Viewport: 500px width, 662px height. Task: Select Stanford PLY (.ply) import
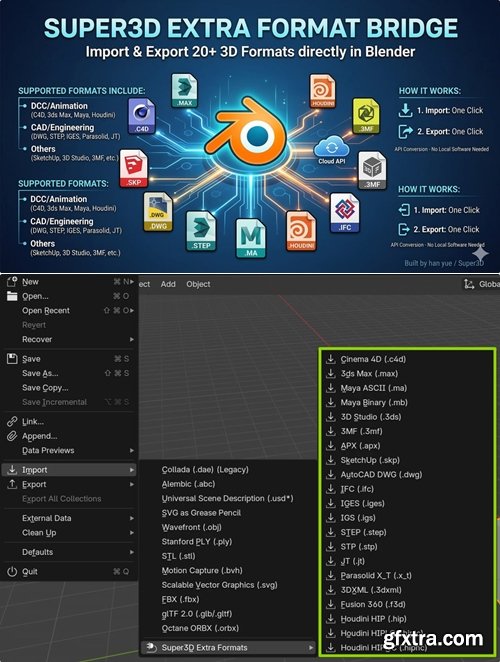point(197,541)
